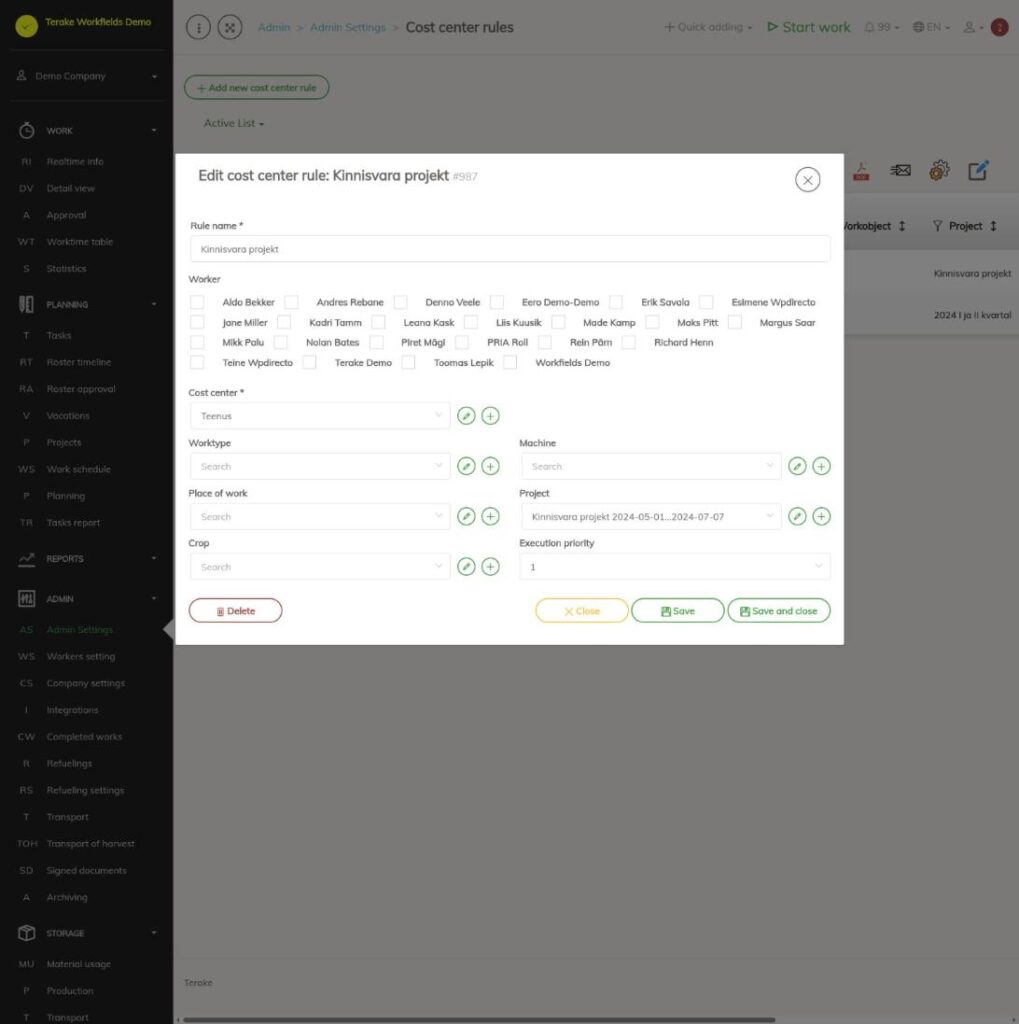Click the Crop pencil edit icon
1019x1024 pixels.
click(466, 566)
